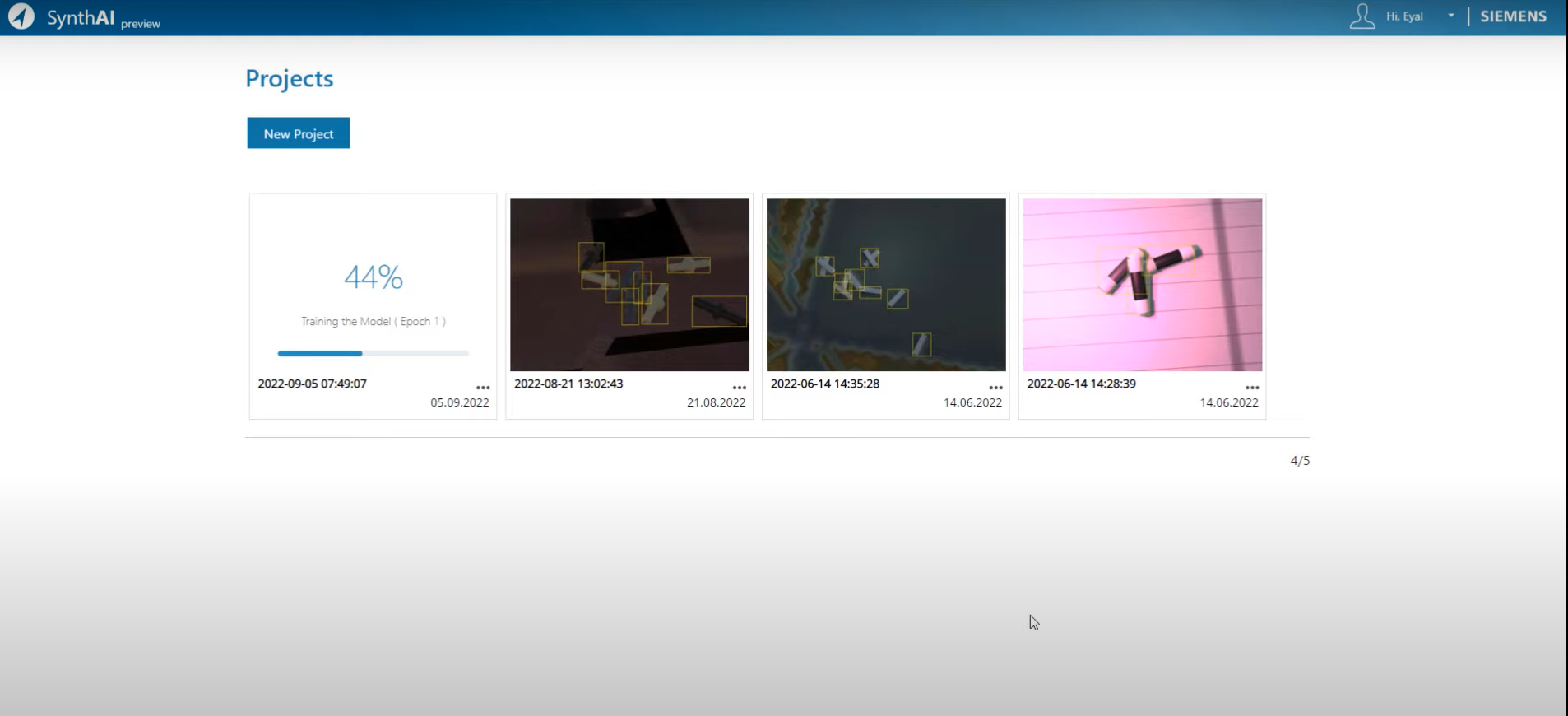This screenshot has width=1568, height=716.
Task: Click the SIEMENS brand logo
Action: click(1513, 16)
